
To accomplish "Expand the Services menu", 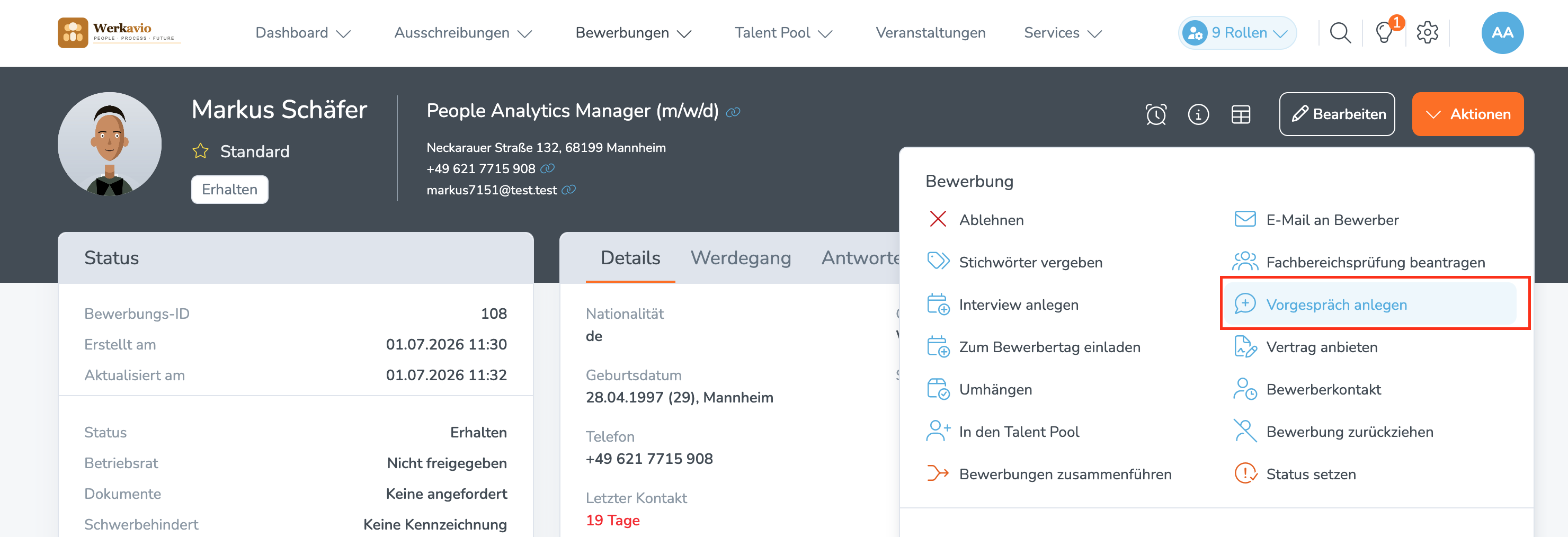I will 1062,33.
